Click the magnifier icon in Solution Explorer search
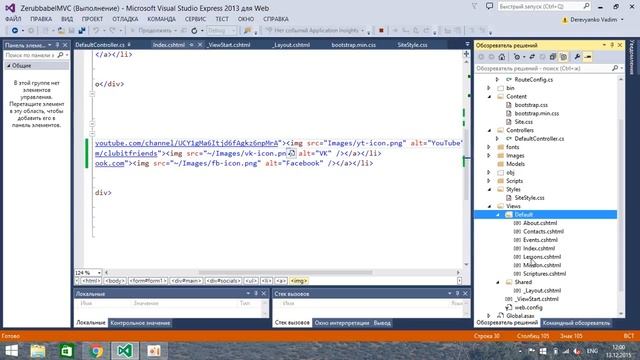 point(615,69)
